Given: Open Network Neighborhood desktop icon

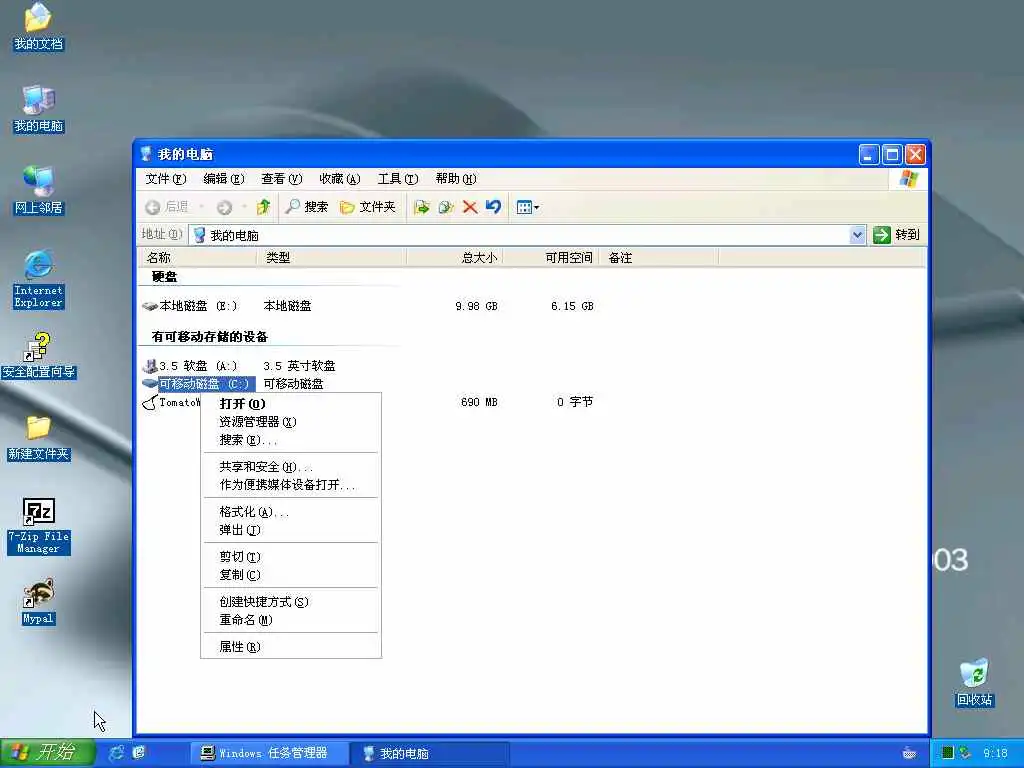Looking at the screenshot, I should click(38, 191).
